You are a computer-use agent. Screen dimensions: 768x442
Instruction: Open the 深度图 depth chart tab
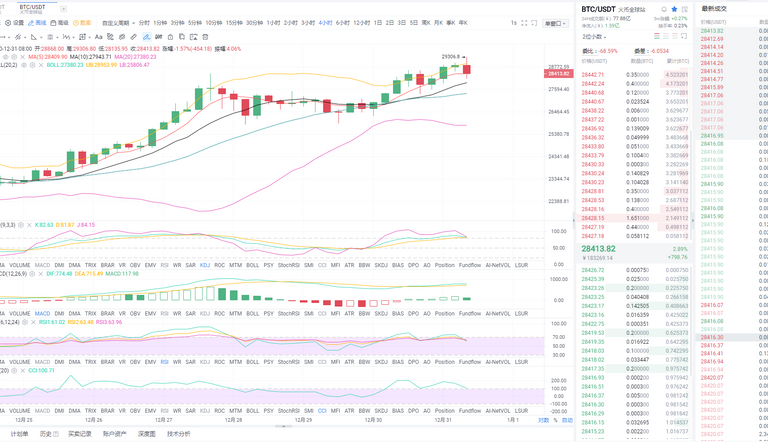click(x=146, y=434)
